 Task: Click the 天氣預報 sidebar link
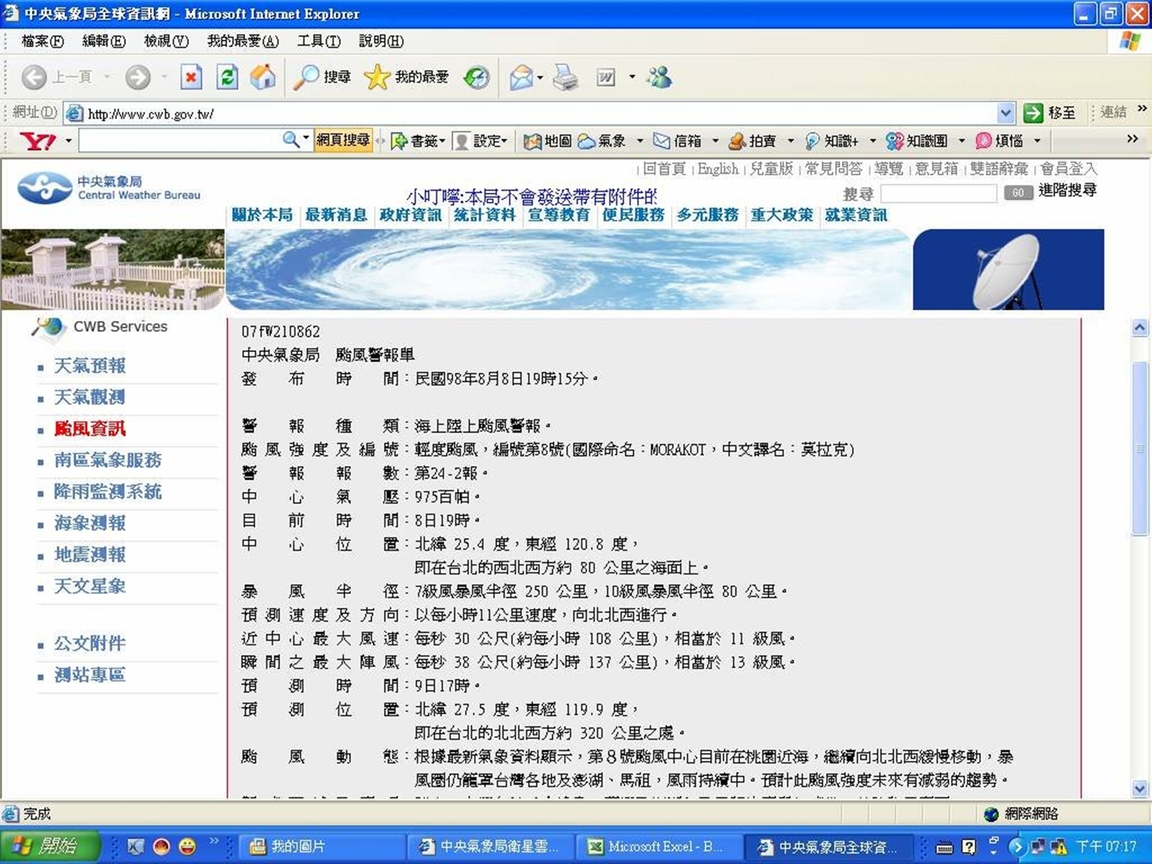[90, 366]
